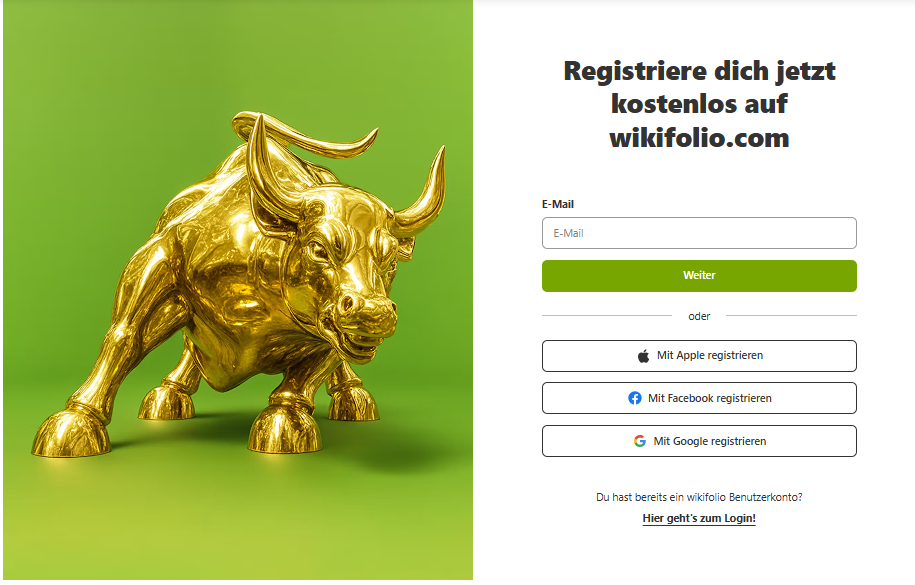Click the Google 'G' logo icon

(x=640, y=441)
